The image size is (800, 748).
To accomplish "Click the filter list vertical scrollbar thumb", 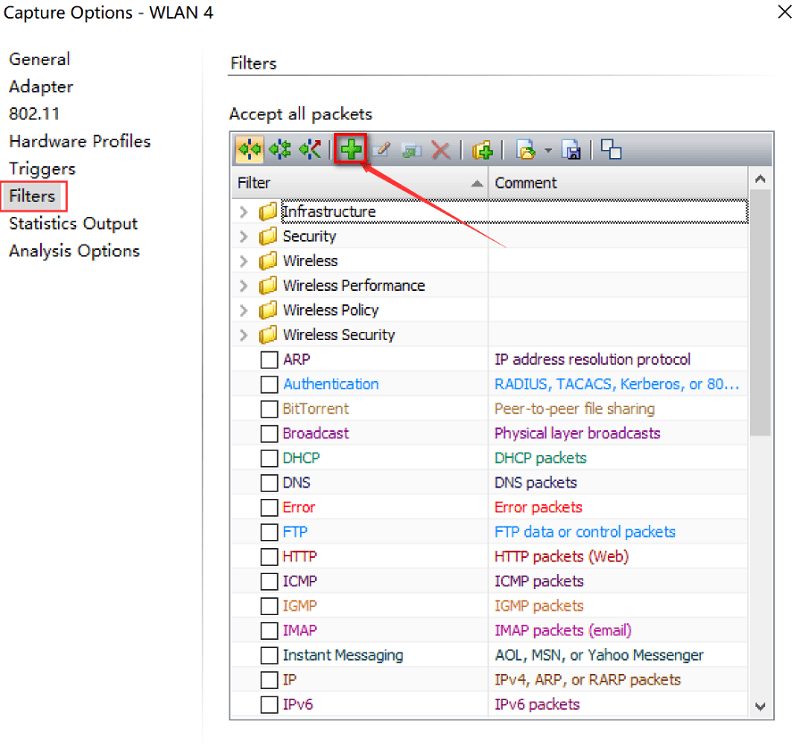I will (760, 312).
